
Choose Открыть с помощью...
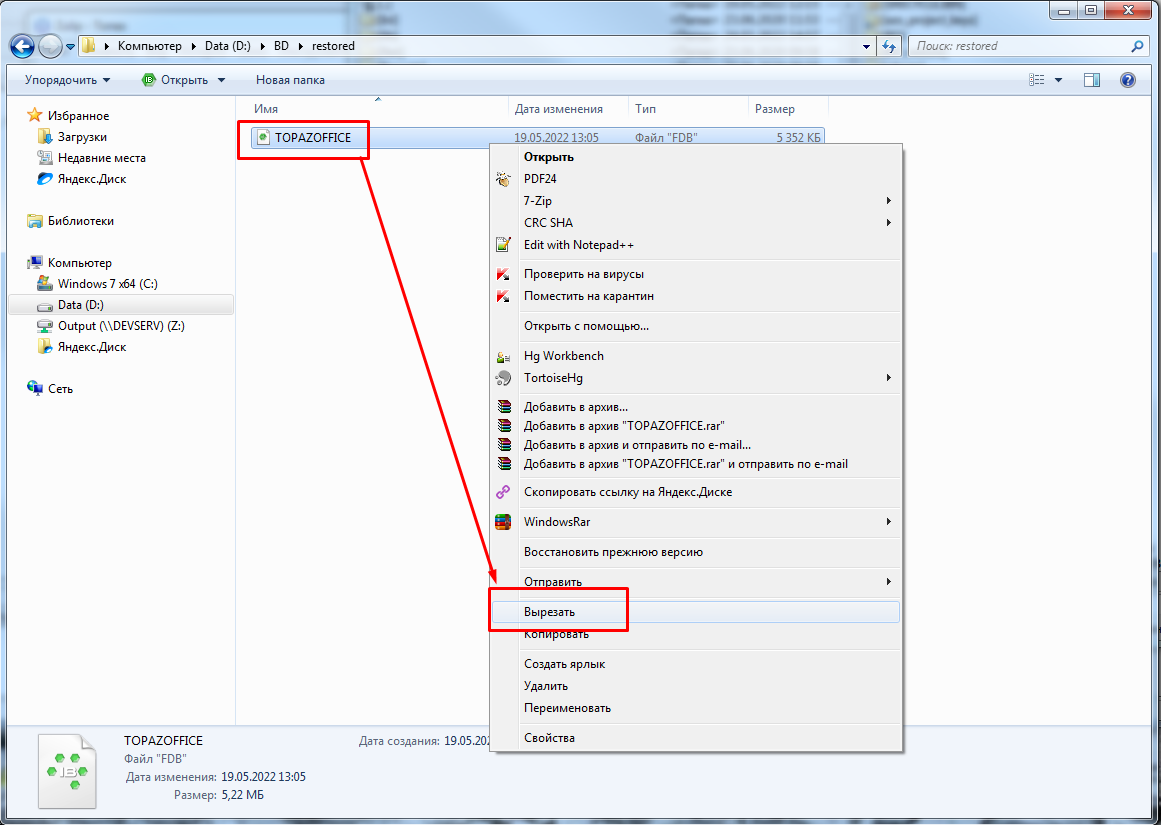696,326
